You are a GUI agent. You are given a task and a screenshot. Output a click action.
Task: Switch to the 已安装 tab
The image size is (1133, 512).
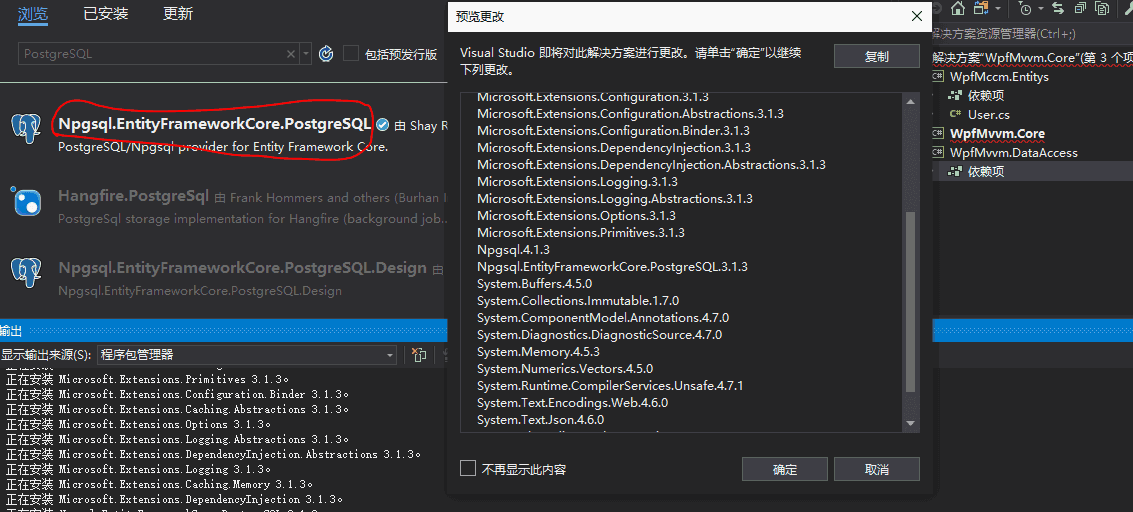tap(105, 13)
